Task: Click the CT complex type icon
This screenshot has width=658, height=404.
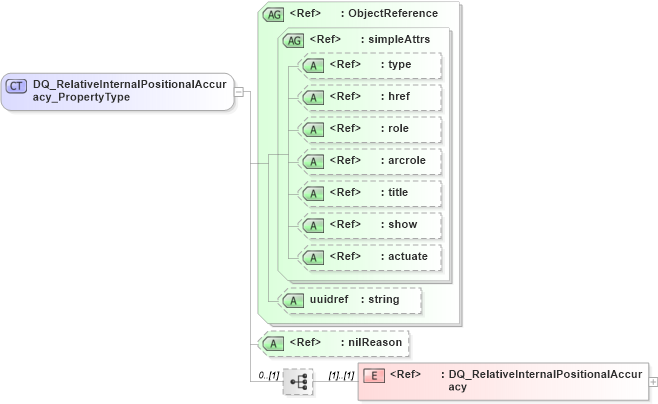Action: (16, 86)
